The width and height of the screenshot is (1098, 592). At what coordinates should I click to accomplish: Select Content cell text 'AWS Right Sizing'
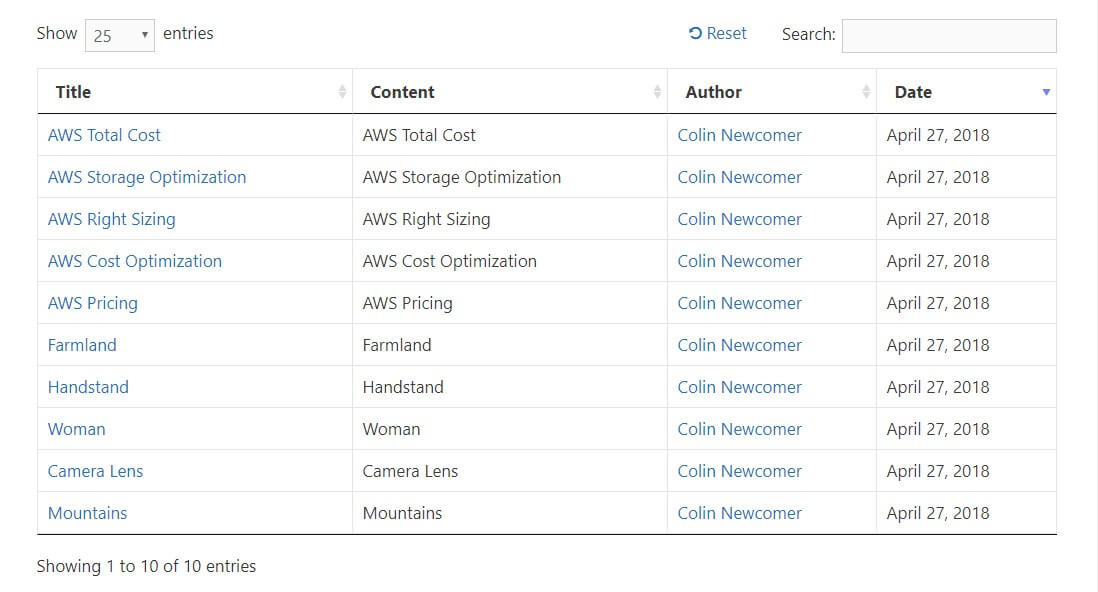[x=426, y=219]
